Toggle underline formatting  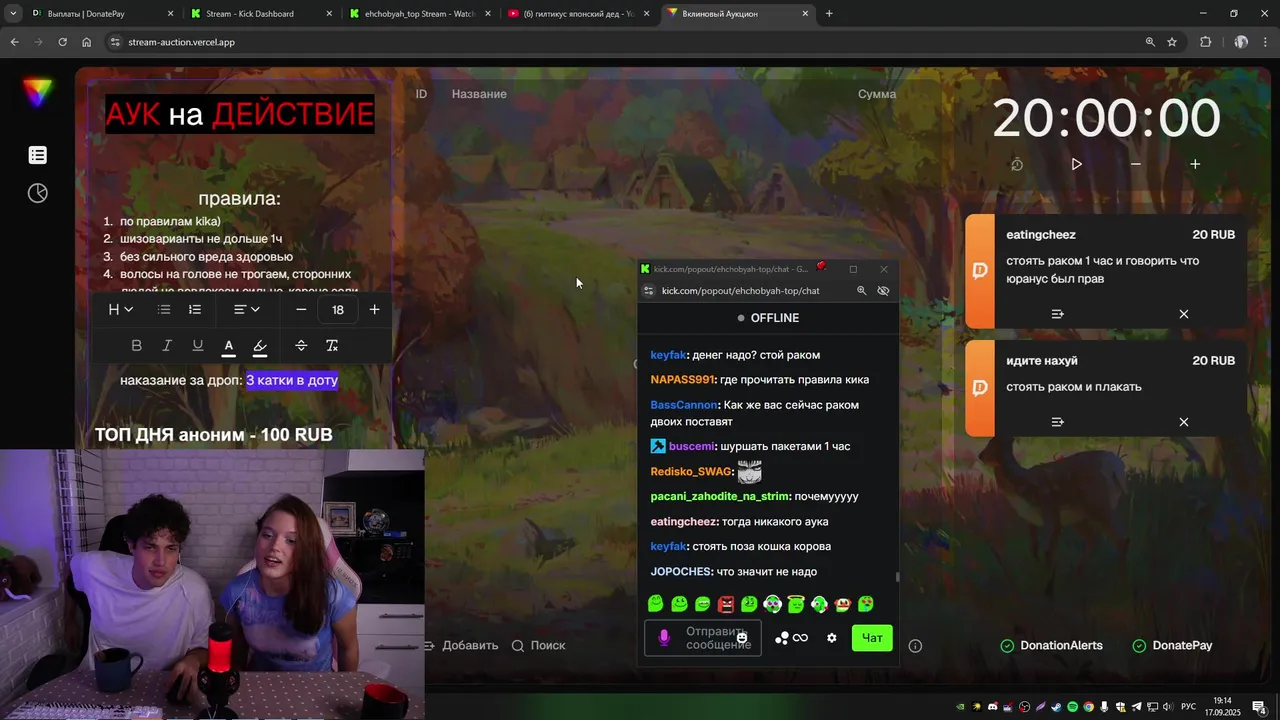(198, 346)
